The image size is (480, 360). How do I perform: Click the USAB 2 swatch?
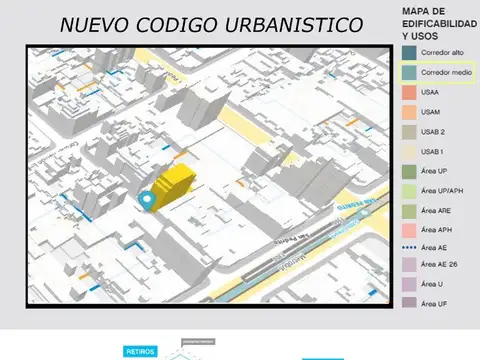[x=409, y=132]
